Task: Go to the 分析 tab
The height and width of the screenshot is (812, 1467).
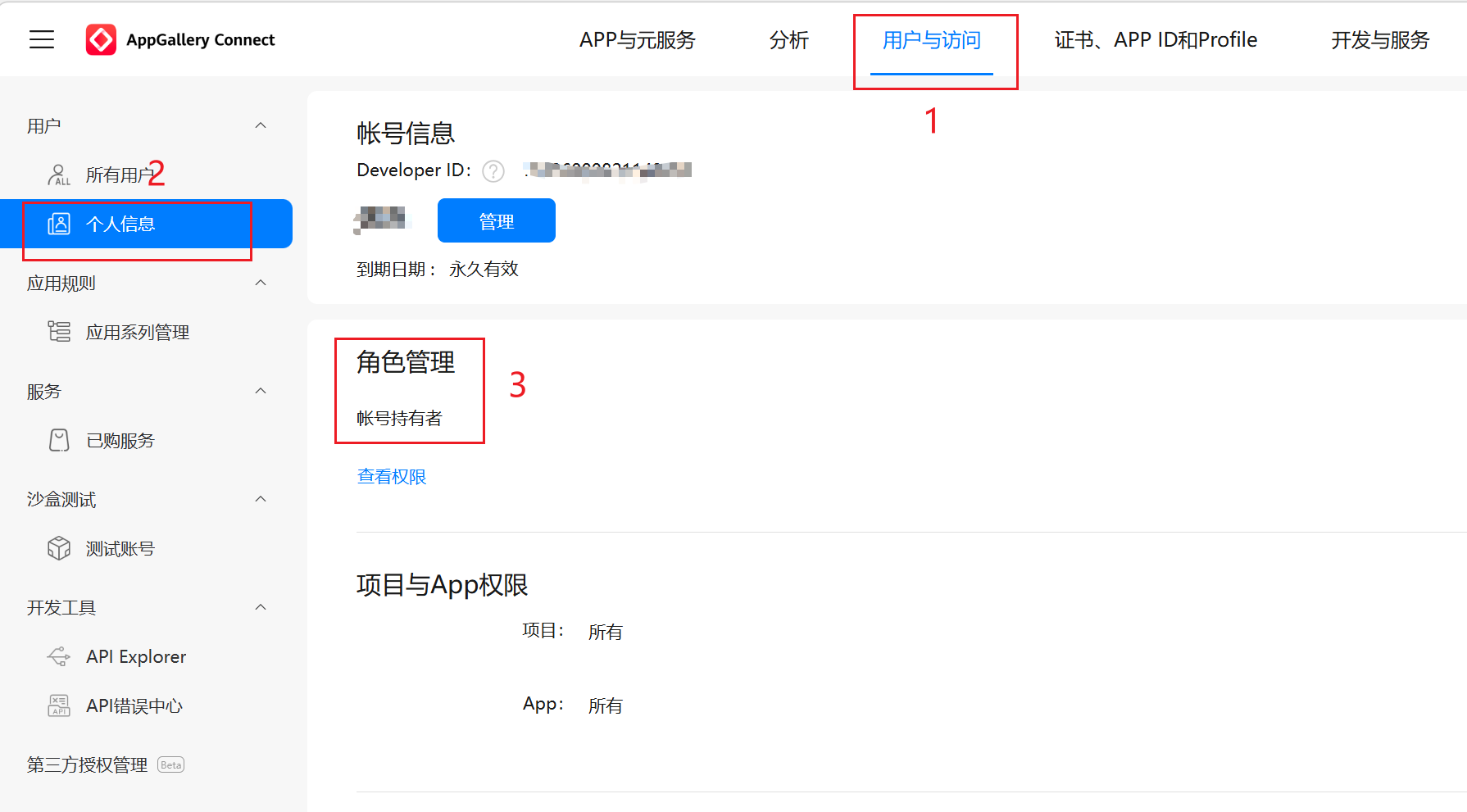Action: click(x=788, y=40)
